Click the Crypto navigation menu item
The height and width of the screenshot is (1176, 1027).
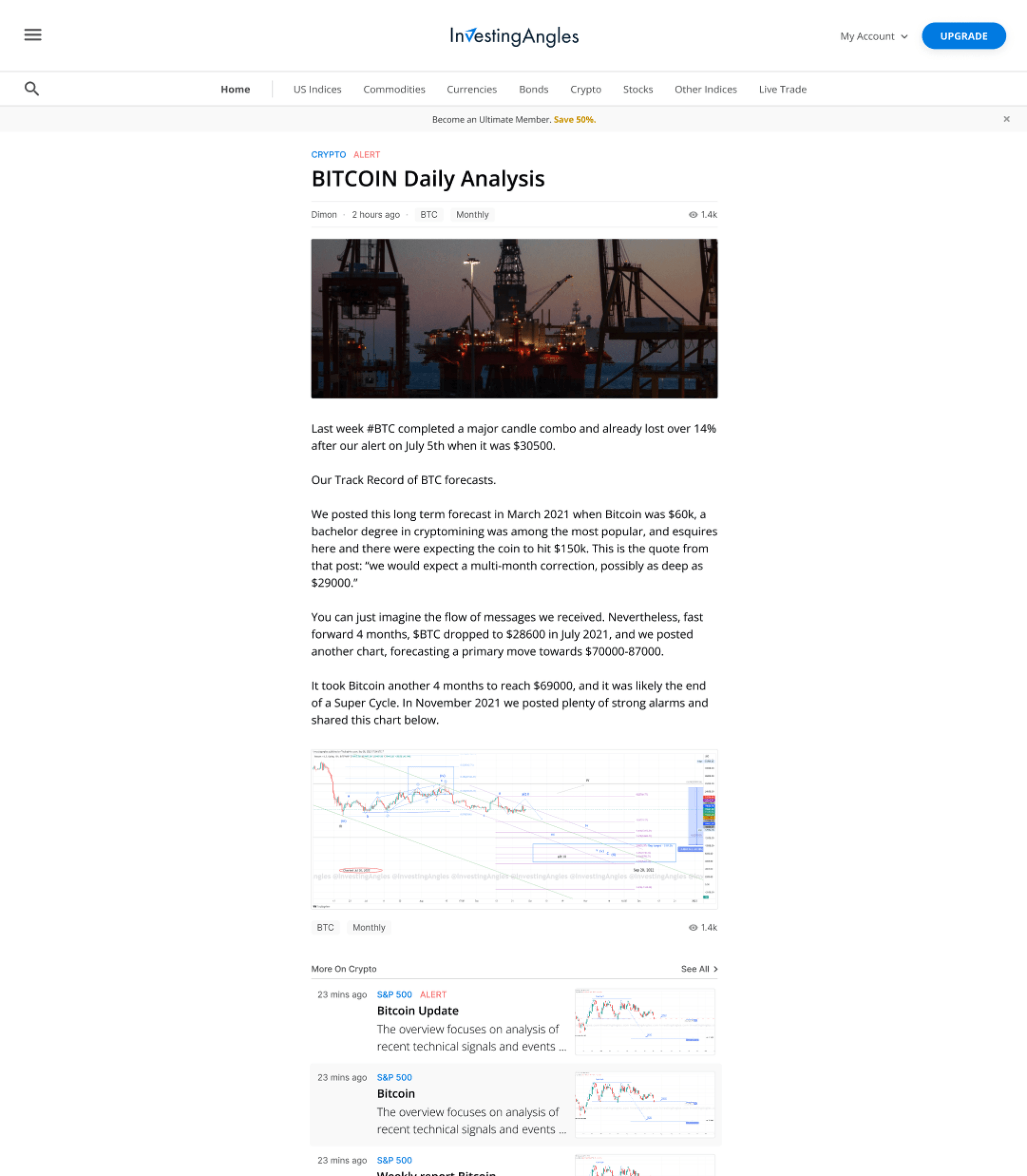point(584,89)
